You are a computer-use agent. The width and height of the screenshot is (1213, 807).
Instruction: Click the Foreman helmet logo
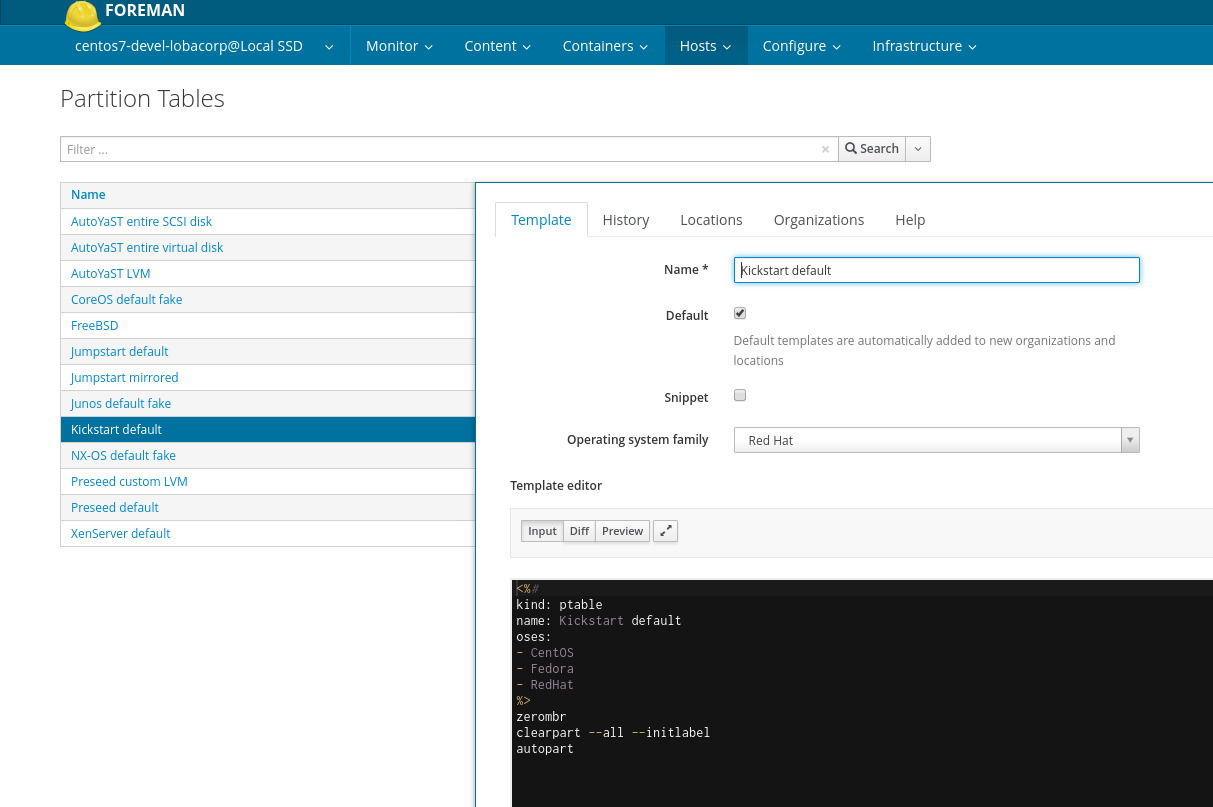coord(81,14)
